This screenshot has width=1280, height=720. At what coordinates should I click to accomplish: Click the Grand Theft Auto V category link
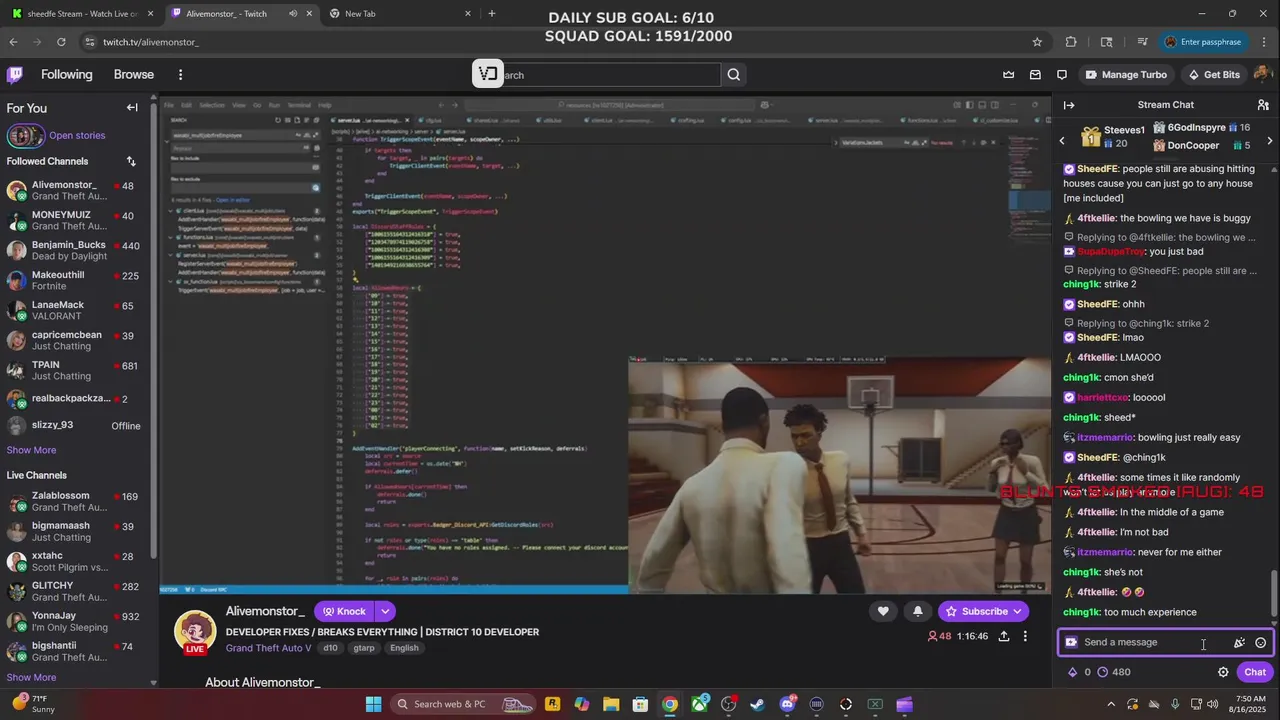click(269, 648)
